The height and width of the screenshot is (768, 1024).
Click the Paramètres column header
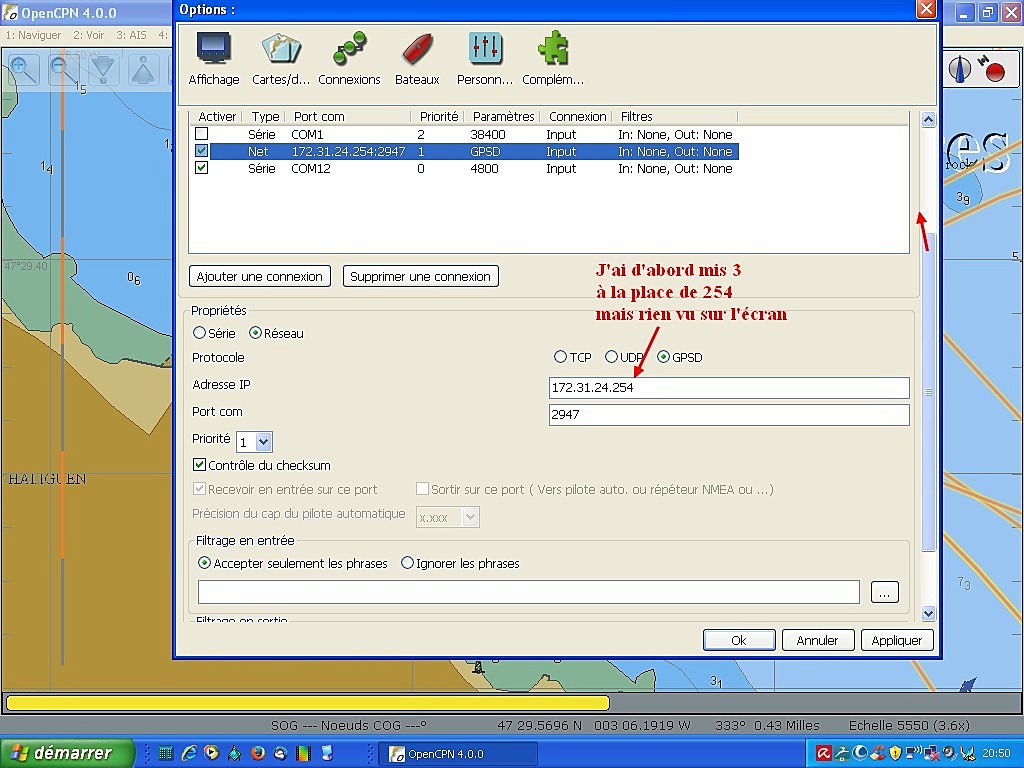click(x=503, y=116)
